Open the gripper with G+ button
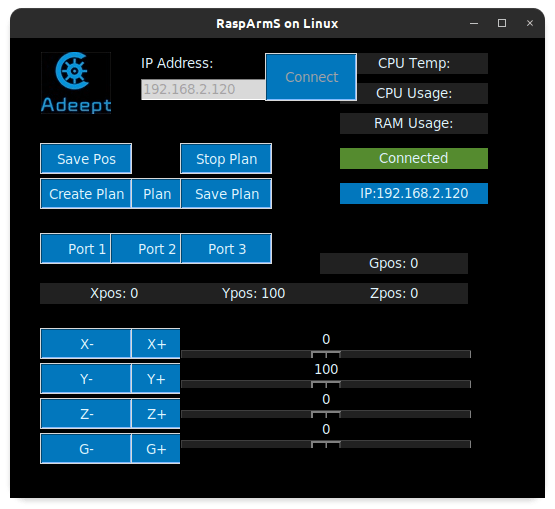Viewport: 555px width, 509px height. coord(156,449)
